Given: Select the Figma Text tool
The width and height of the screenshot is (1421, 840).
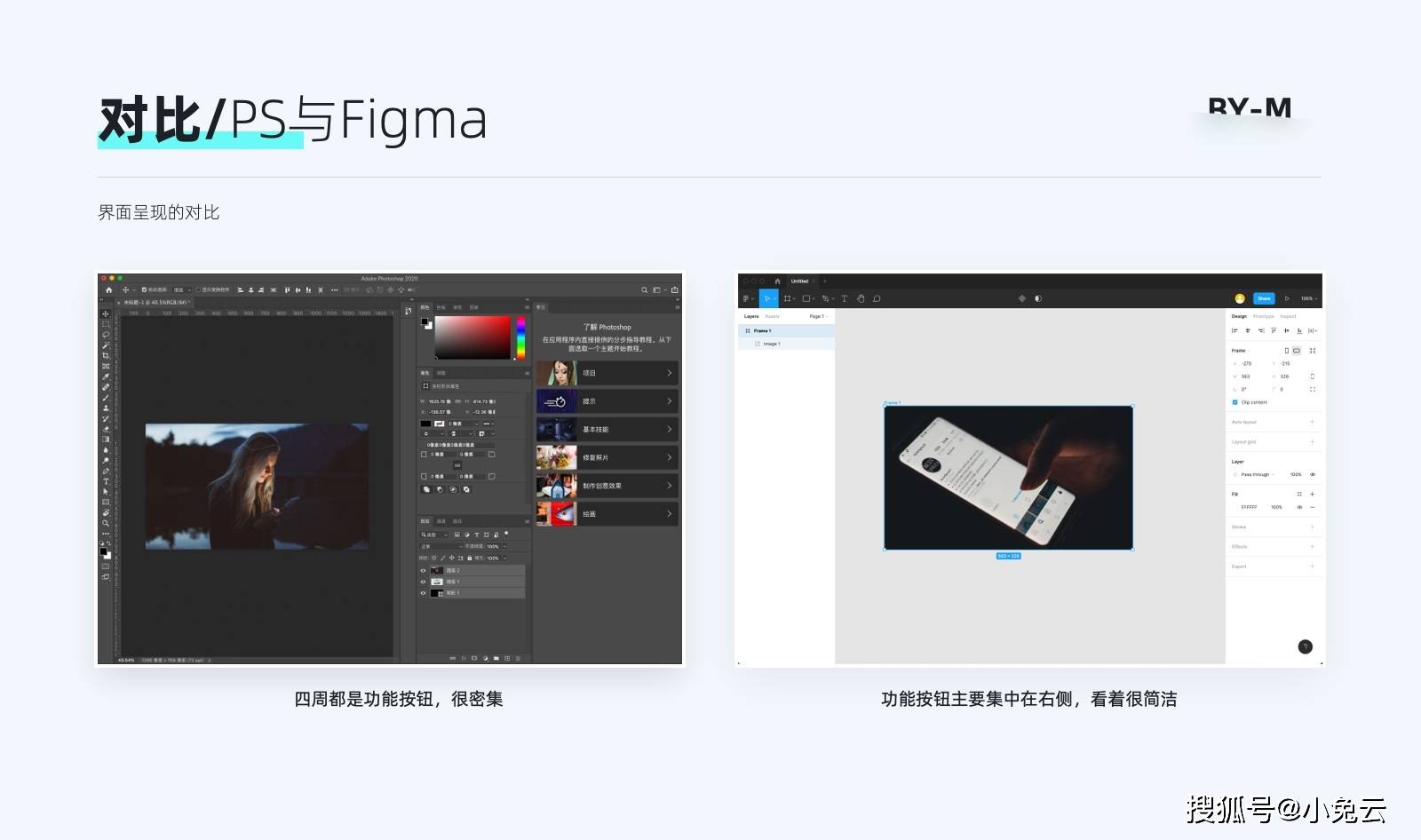Looking at the screenshot, I should coord(844,298).
